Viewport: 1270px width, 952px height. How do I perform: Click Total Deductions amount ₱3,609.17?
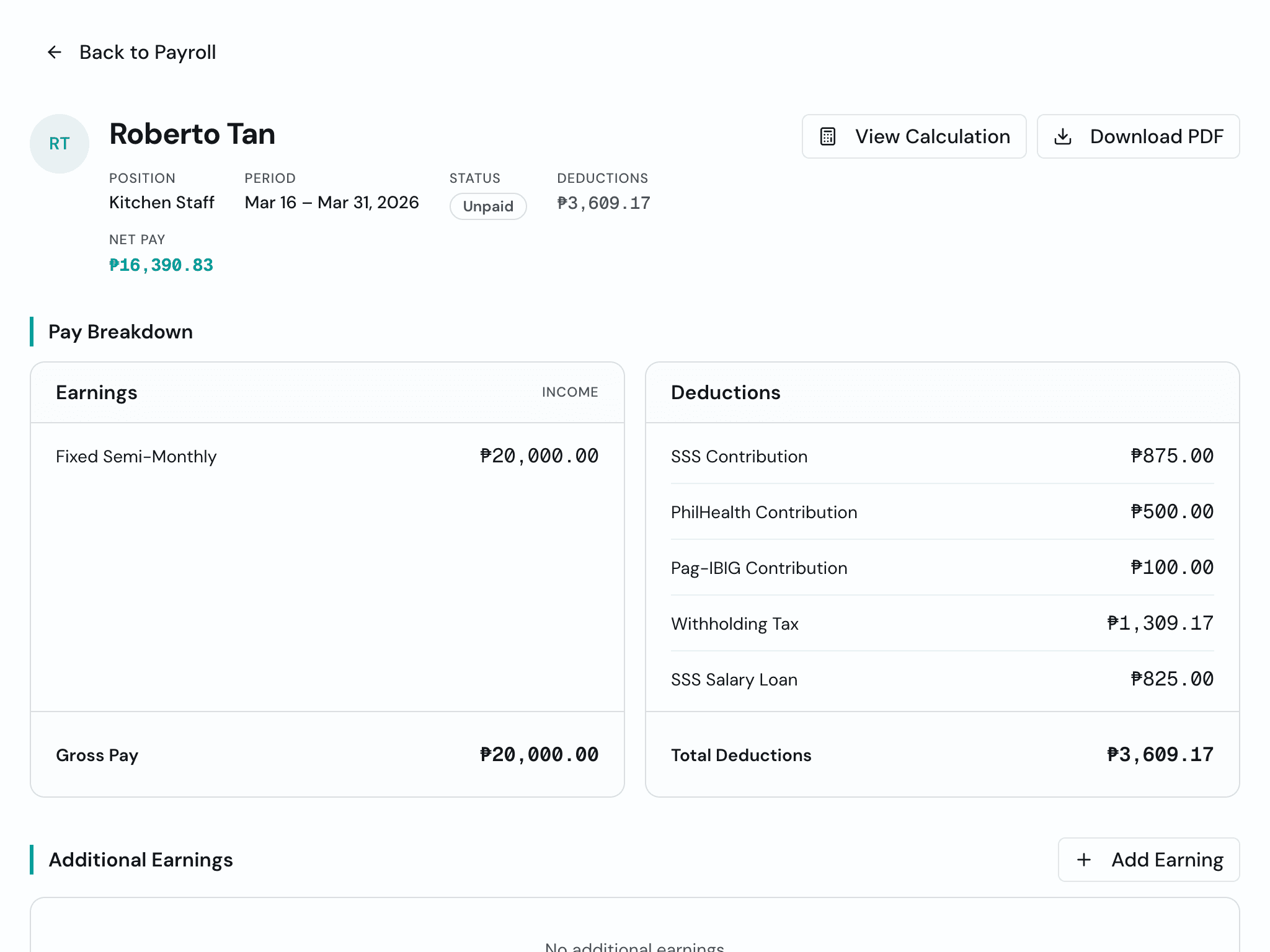pos(1160,755)
